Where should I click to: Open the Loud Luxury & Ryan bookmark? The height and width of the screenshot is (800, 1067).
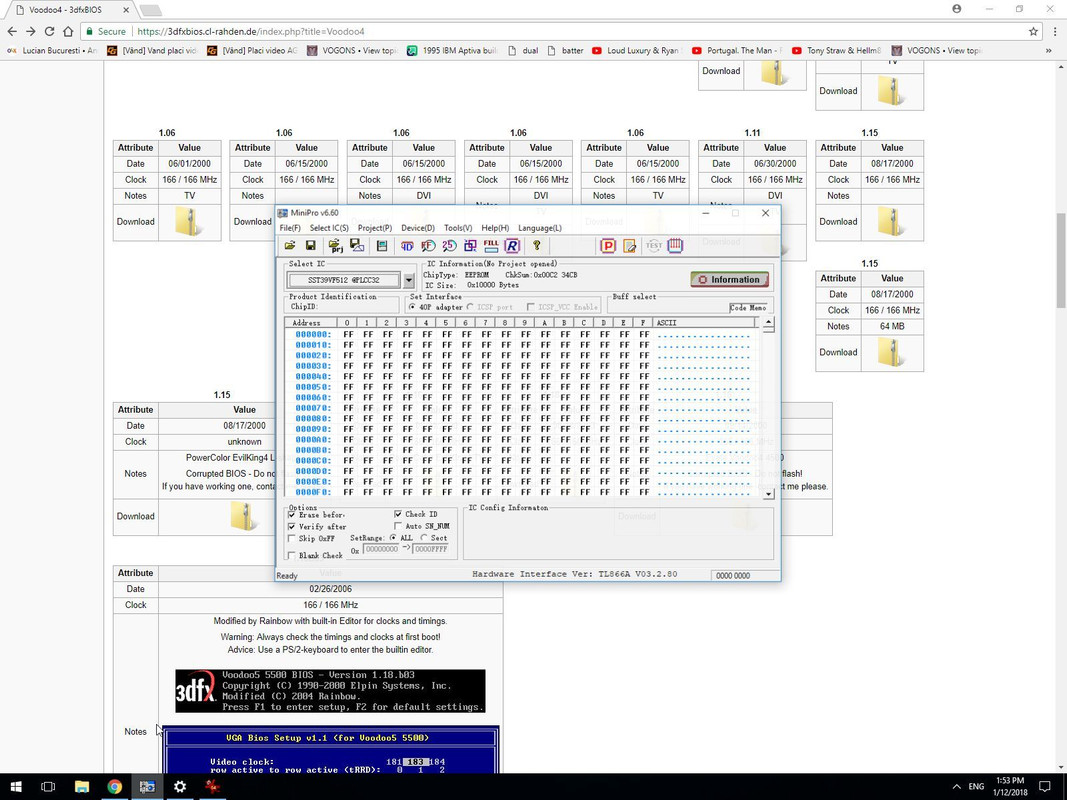(x=636, y=50)
